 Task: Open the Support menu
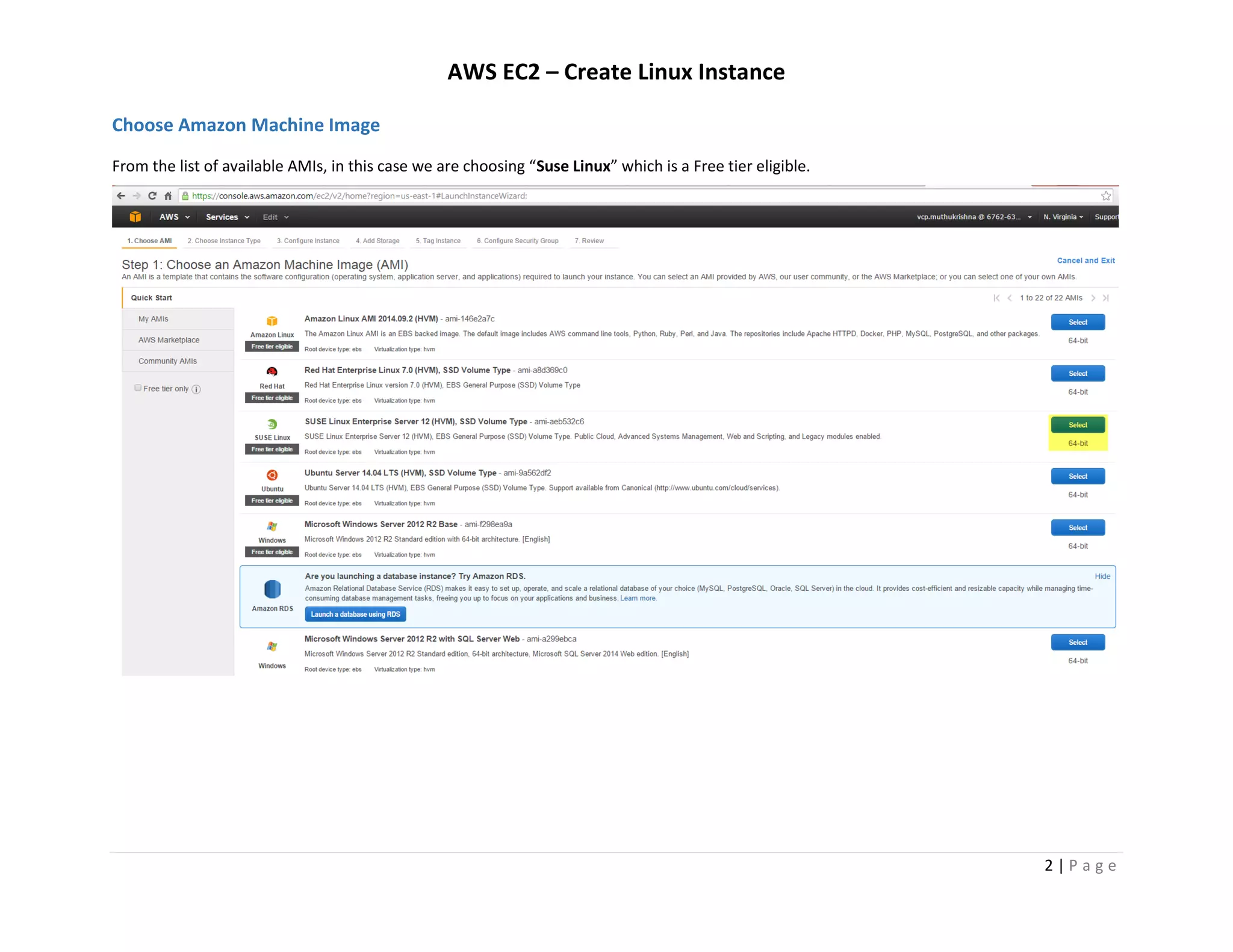click(x=1107, y=217)
